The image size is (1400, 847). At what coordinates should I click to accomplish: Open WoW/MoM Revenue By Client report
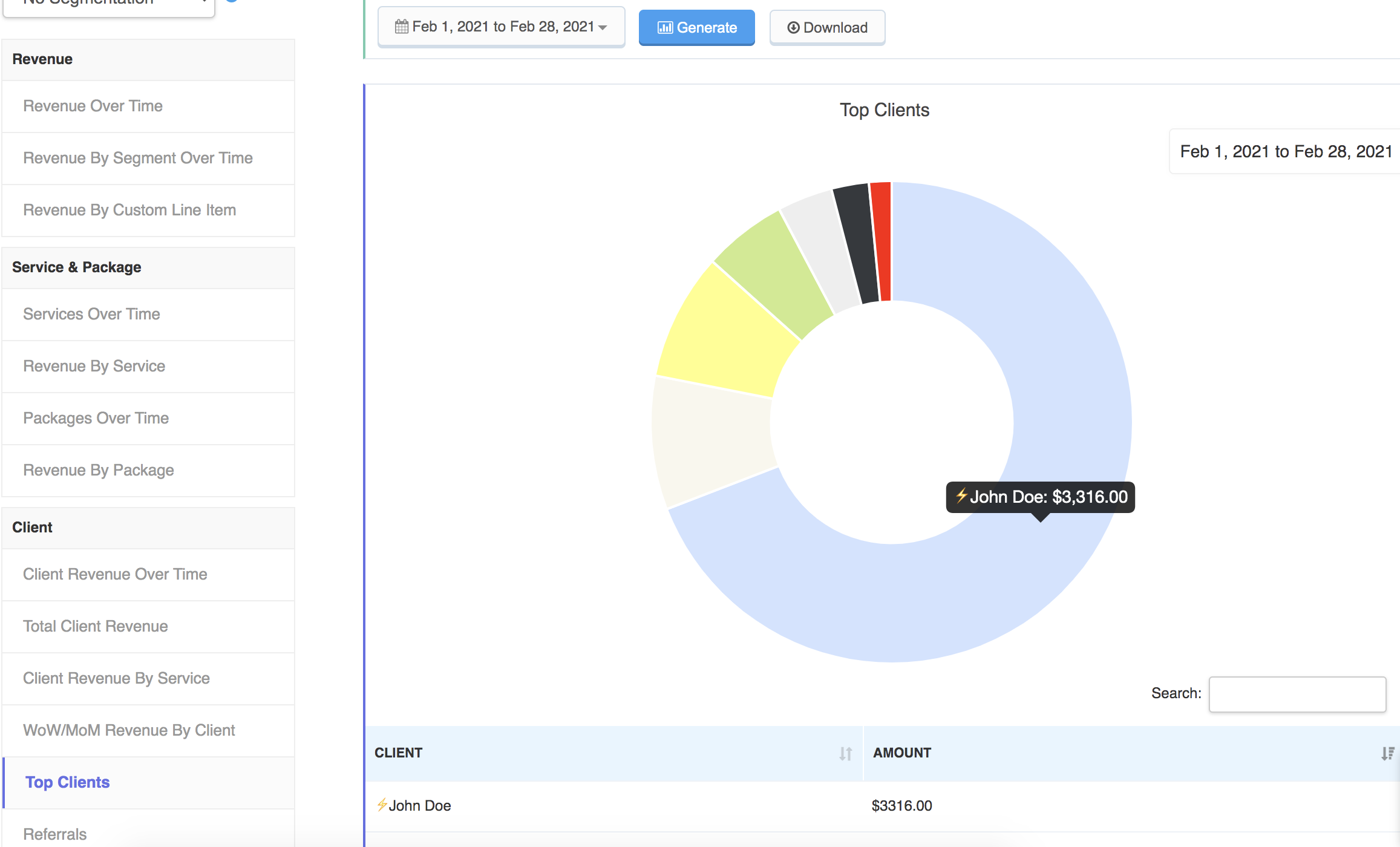[129, 730]
